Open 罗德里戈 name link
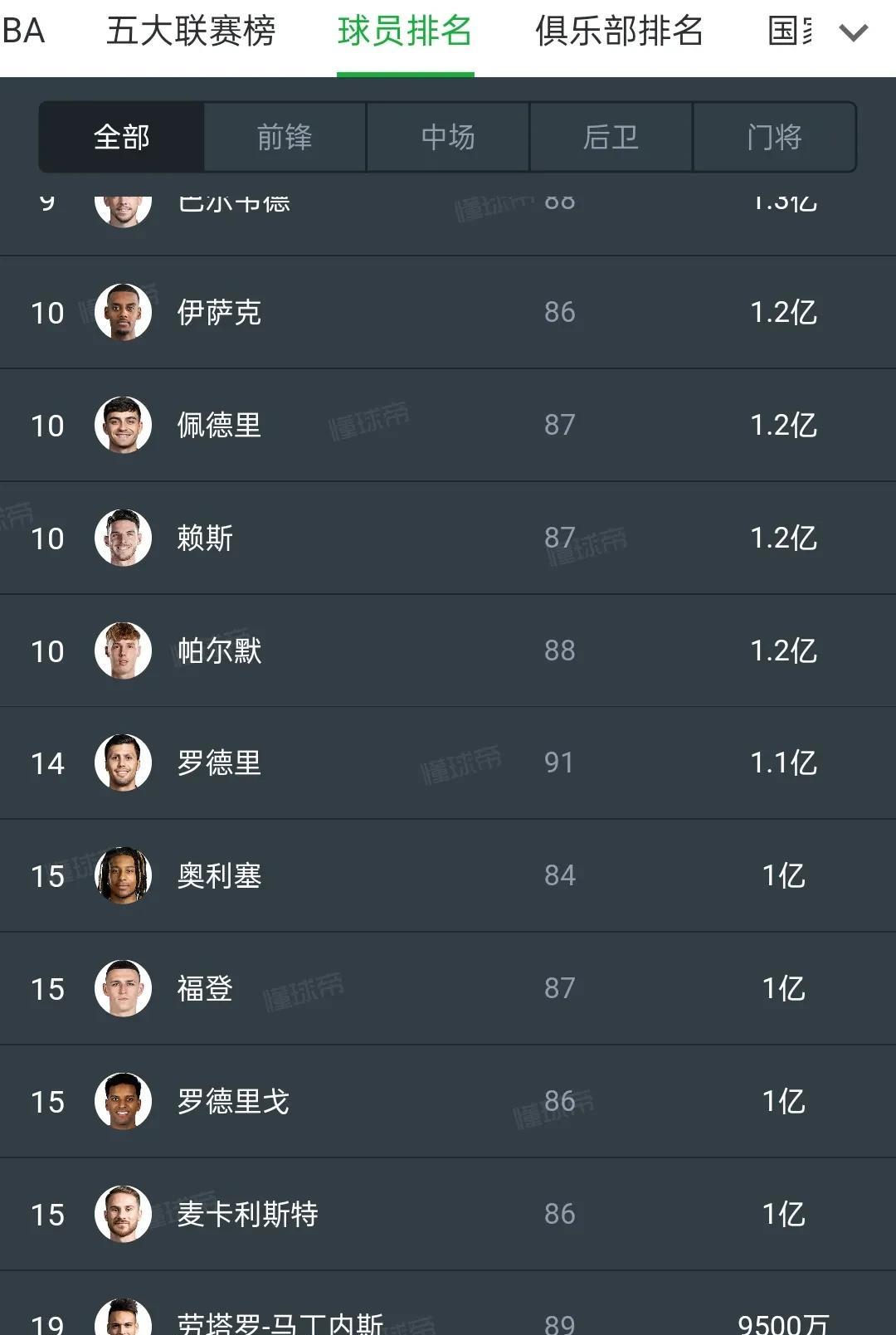896x1335 pixels. pos(233,1101)
